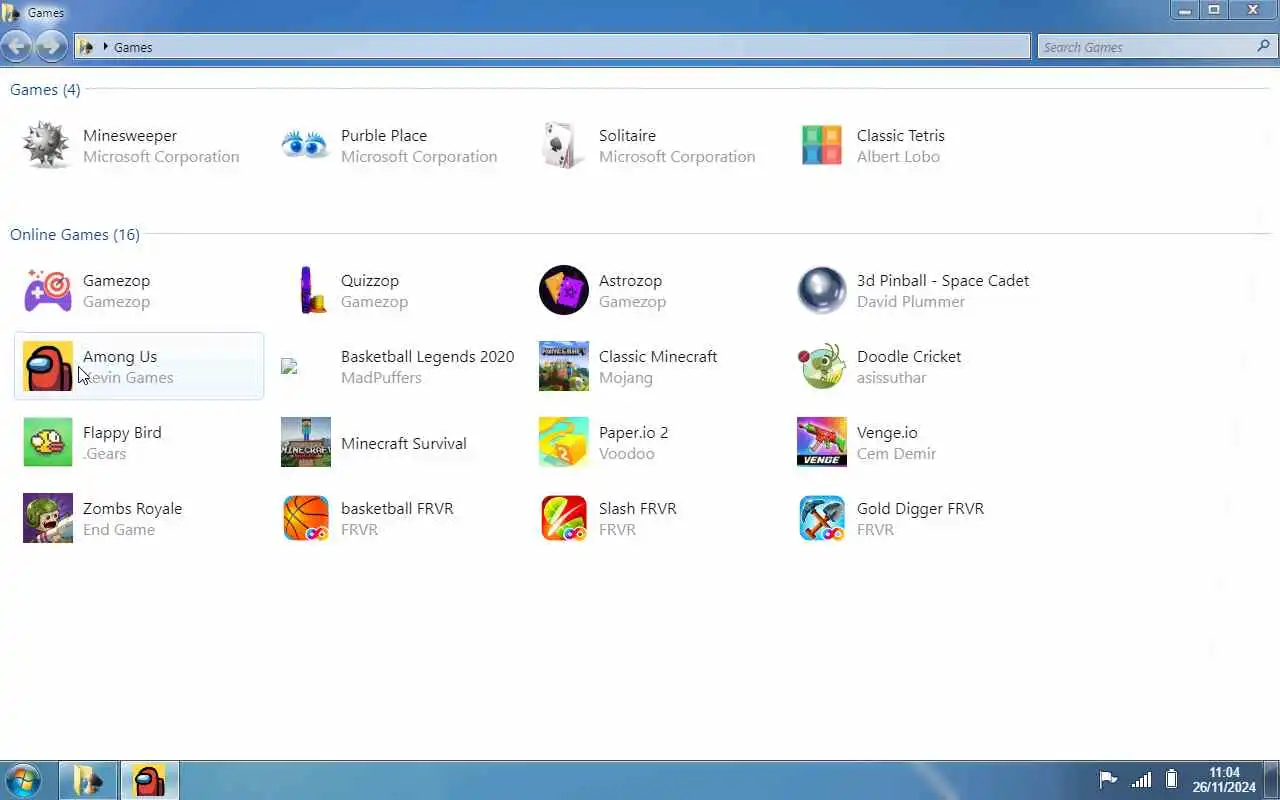Image resolution: width=1280 pixels, height=800 pixels.
Task: Select the Minecraft Survival icon
Action: [x=306, y=442]
